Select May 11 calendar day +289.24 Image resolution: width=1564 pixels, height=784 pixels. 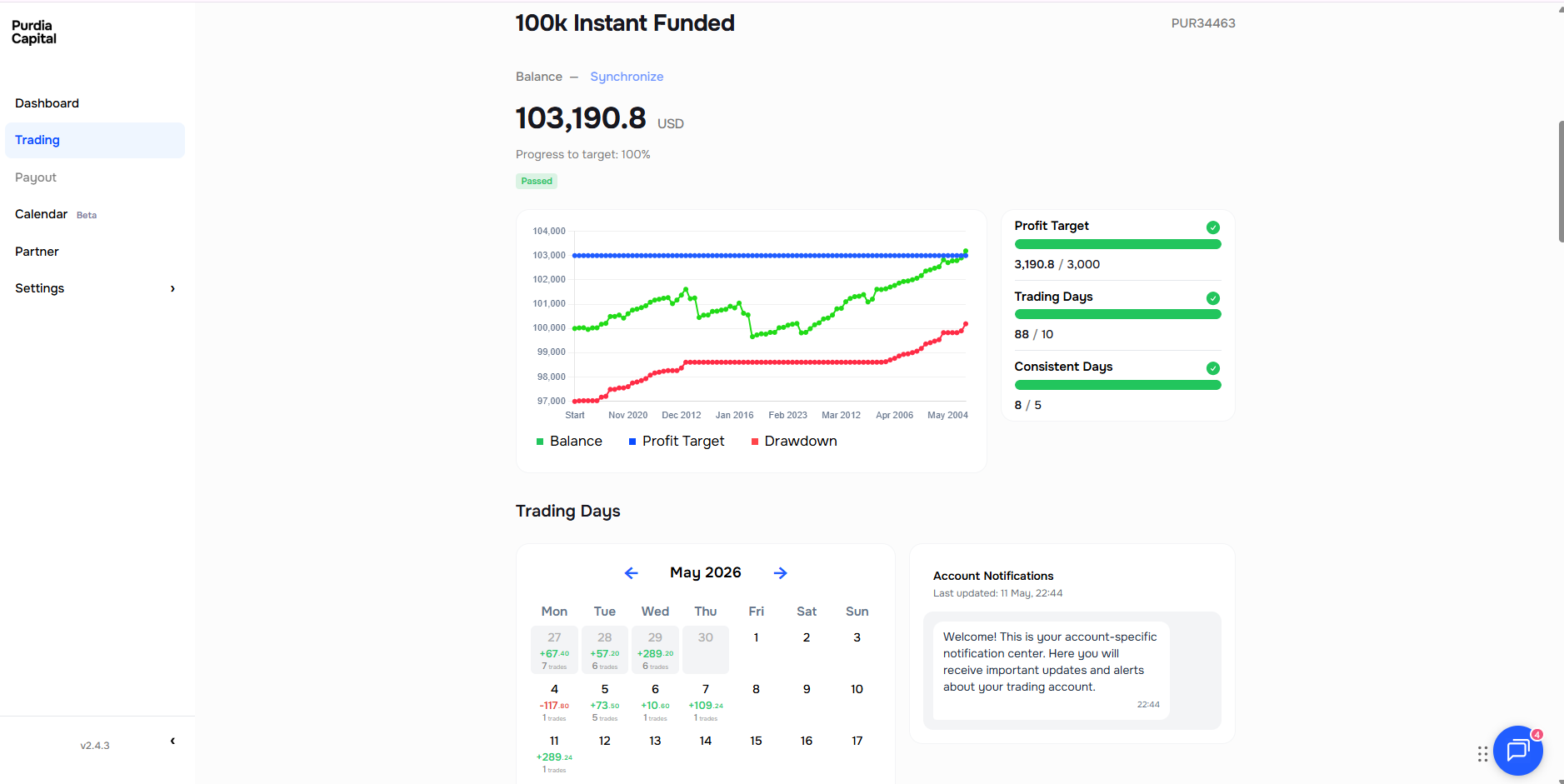[x=554, y=753]
